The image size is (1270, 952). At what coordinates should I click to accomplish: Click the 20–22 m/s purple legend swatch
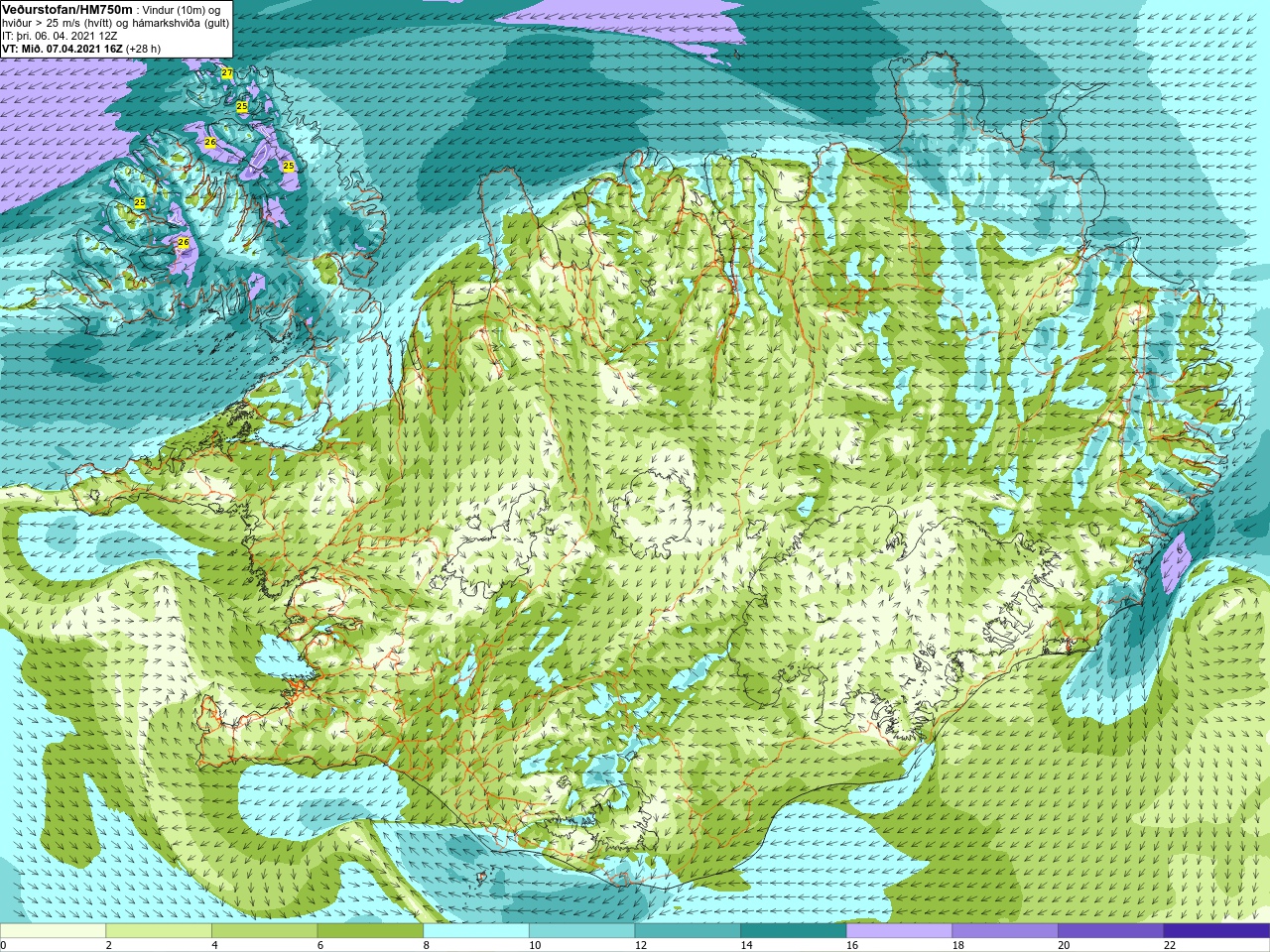tap(1111, 931)
